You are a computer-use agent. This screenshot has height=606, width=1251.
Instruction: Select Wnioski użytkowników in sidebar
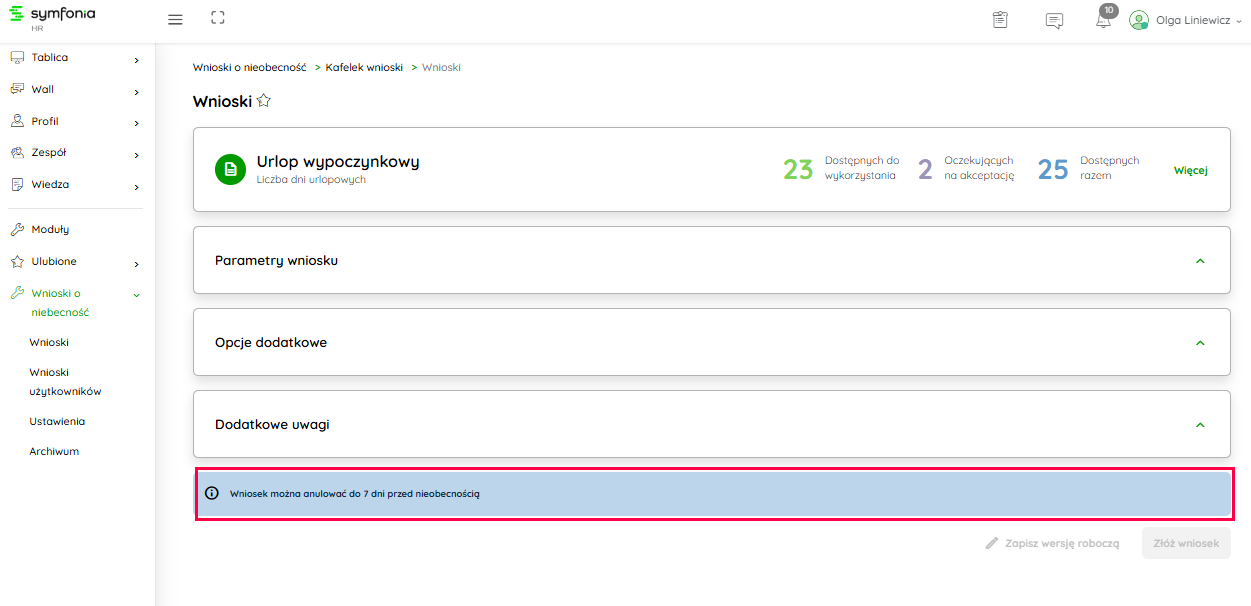(x=65, y=382)
